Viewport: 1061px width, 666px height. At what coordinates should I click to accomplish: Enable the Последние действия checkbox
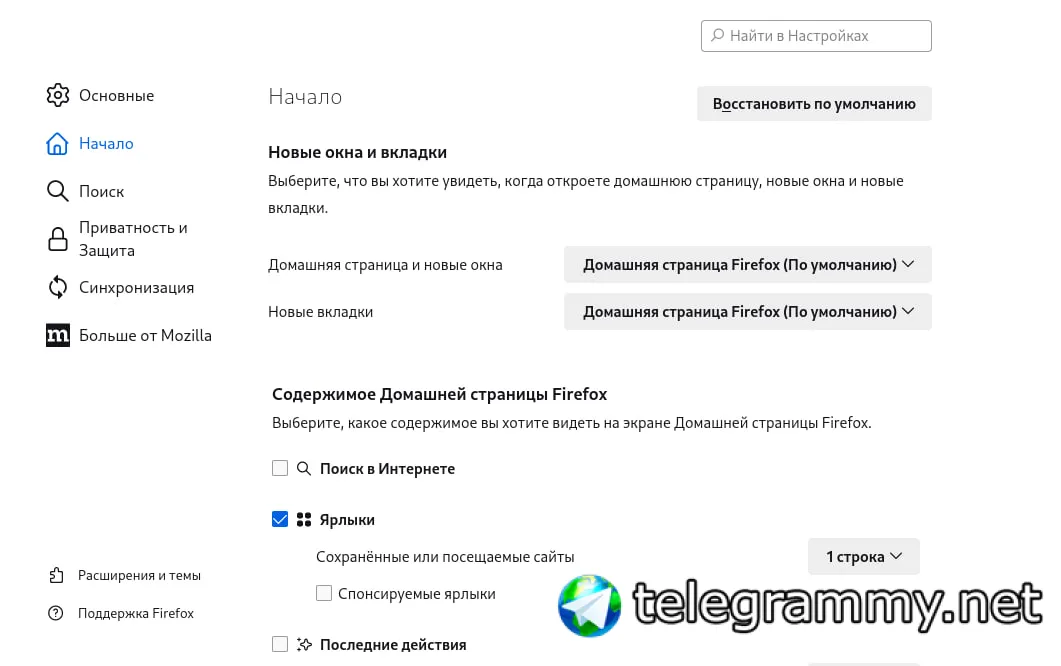tap(279, 644)
